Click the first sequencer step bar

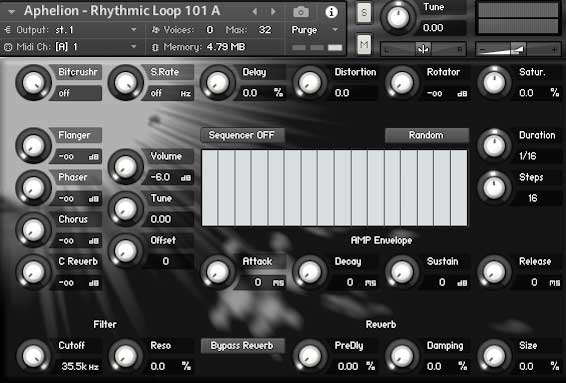tap(210, 188)
